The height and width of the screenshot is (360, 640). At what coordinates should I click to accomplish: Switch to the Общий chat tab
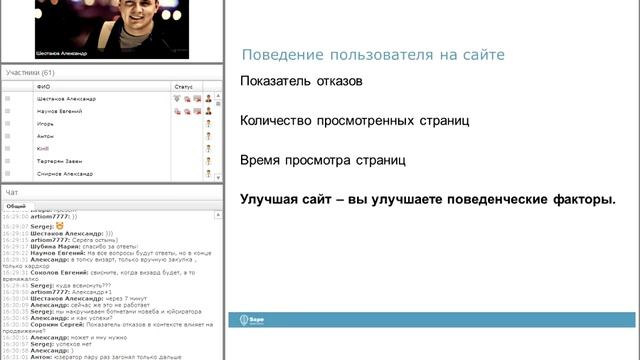pos(16,206)
